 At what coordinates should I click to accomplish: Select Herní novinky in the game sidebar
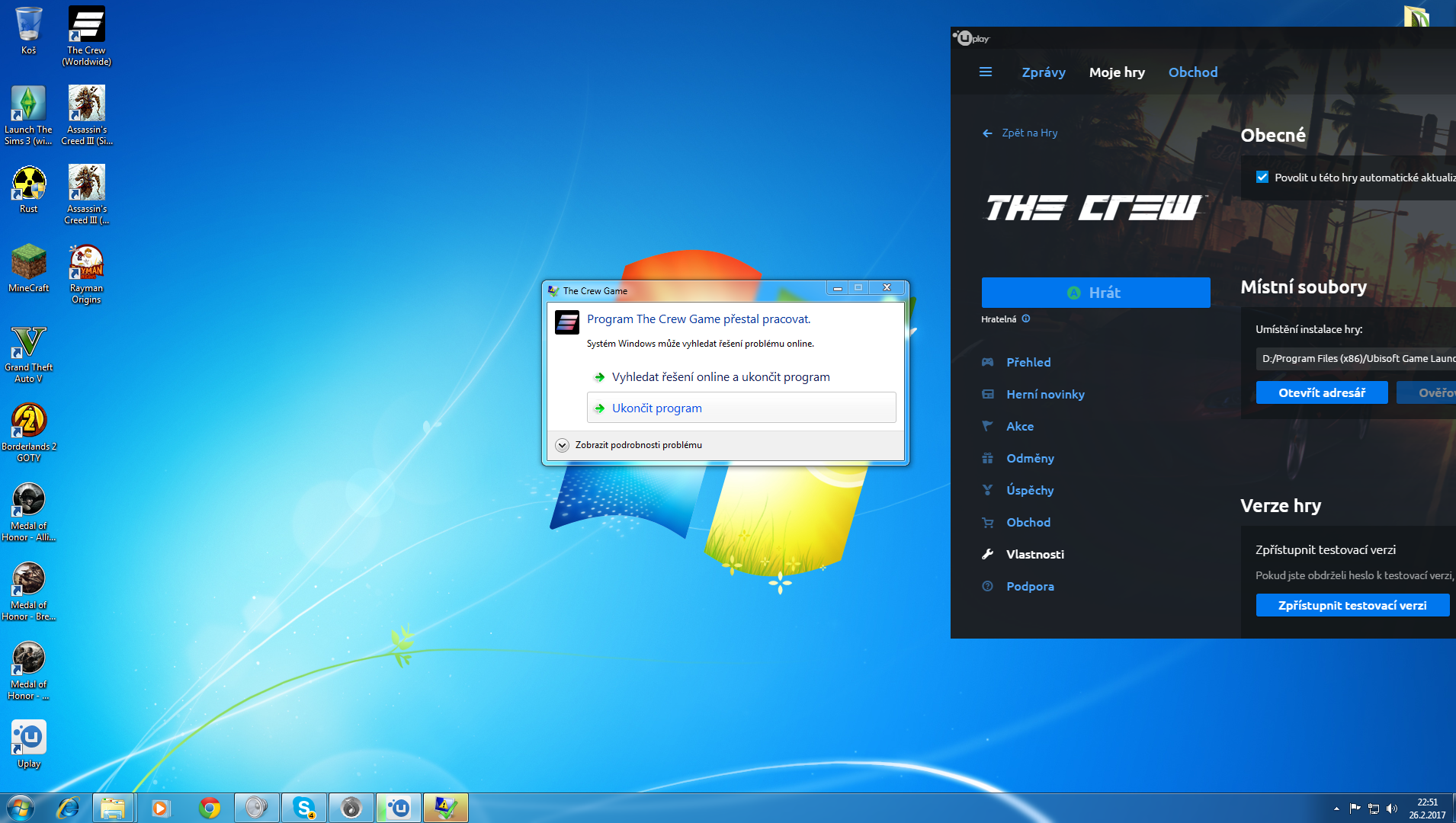tap(1044, 395)
